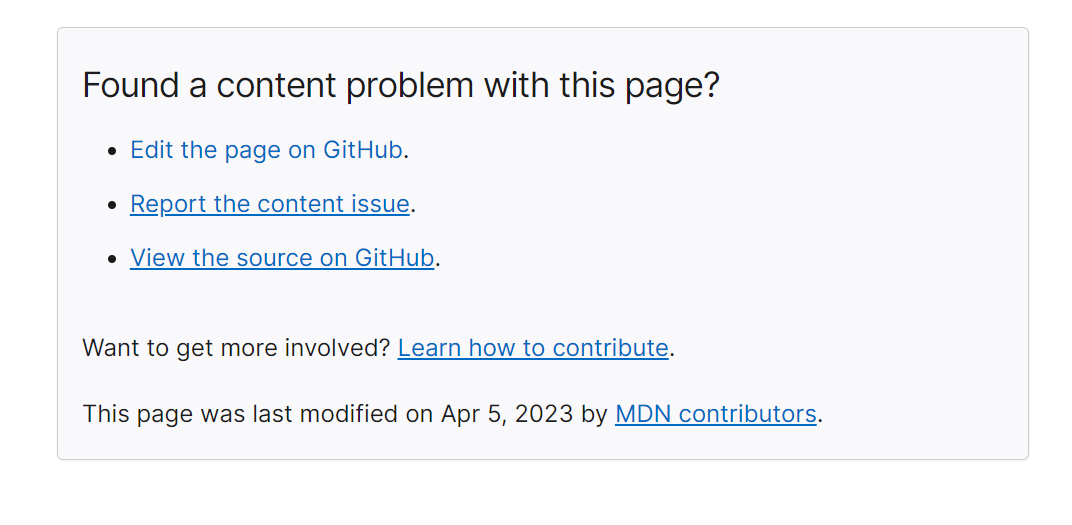The width and height of the screenshot is (1072, 525).
Task: Click the word 'by' before MDN contributors
Action: (x=594, y=414)
